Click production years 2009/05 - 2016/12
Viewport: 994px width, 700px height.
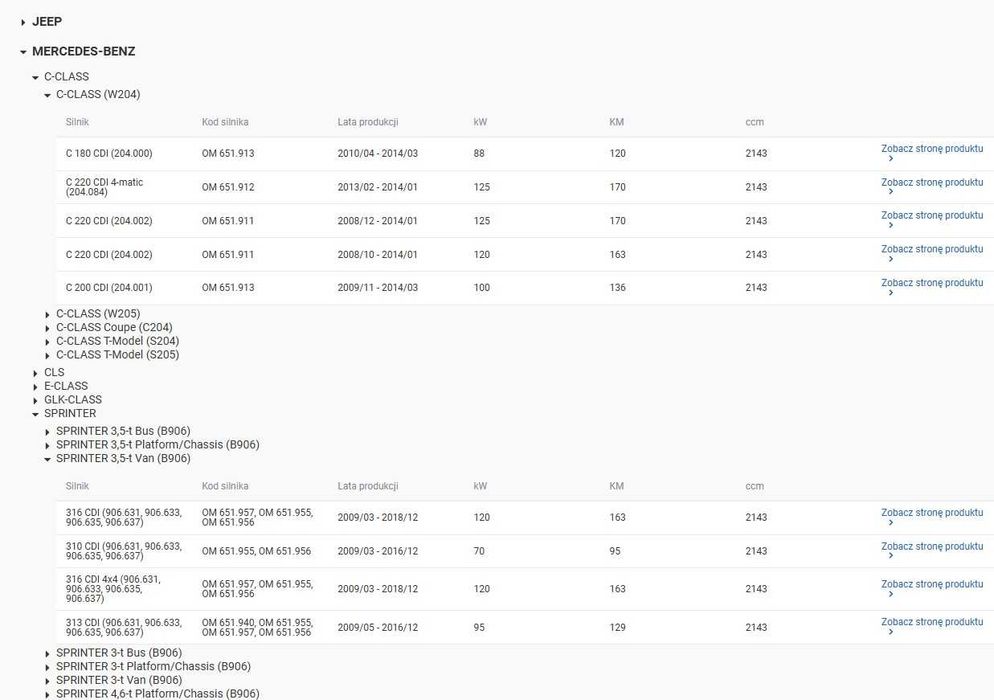(x=378, y=628)
